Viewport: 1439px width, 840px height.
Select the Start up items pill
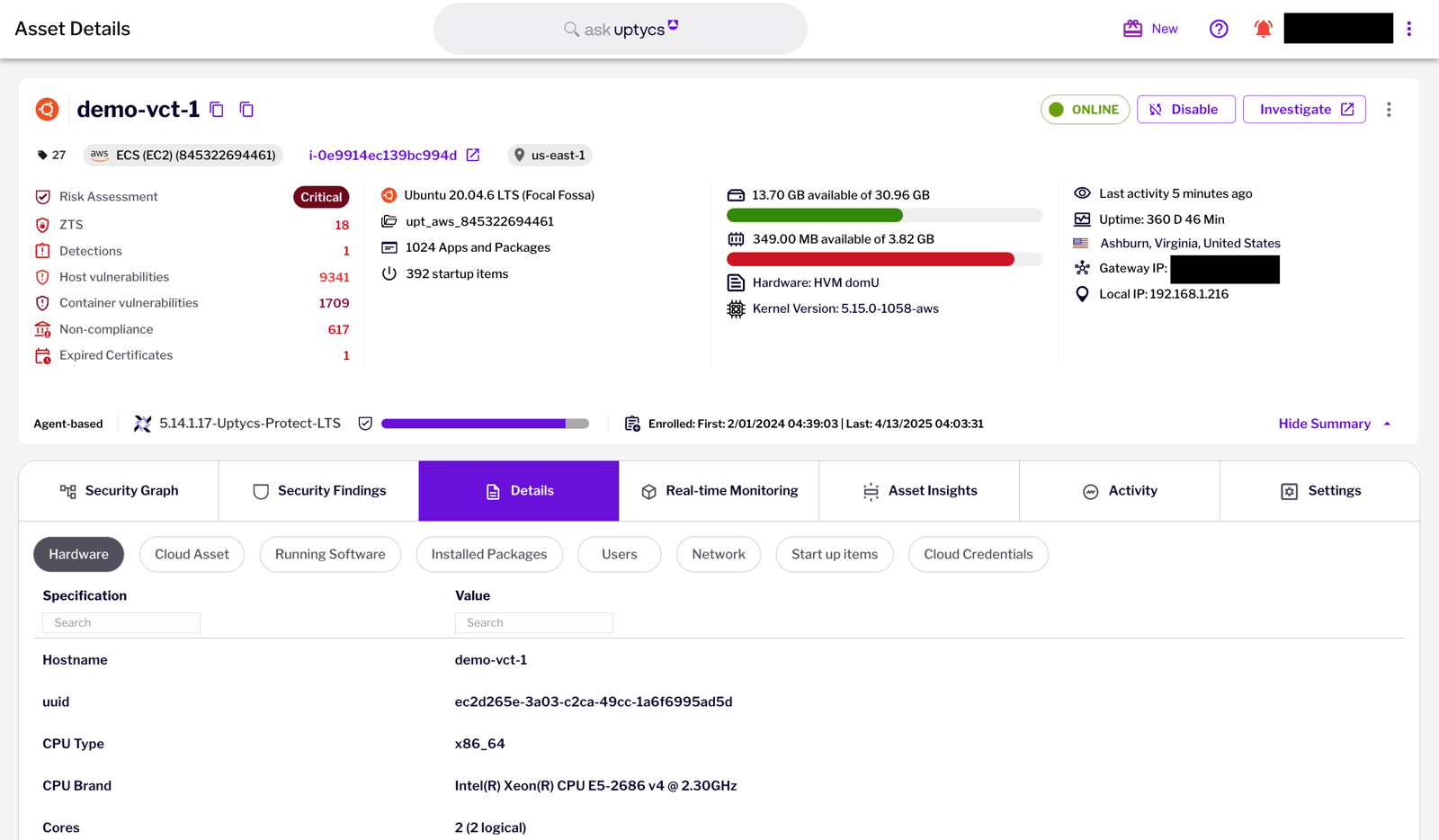(x=835, y=554)
